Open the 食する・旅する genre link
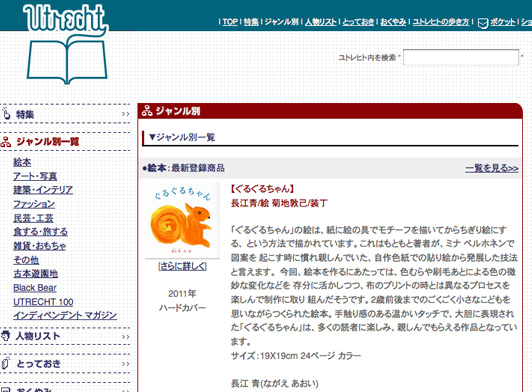This screenshot has width=532, height=392. (40, 232)
